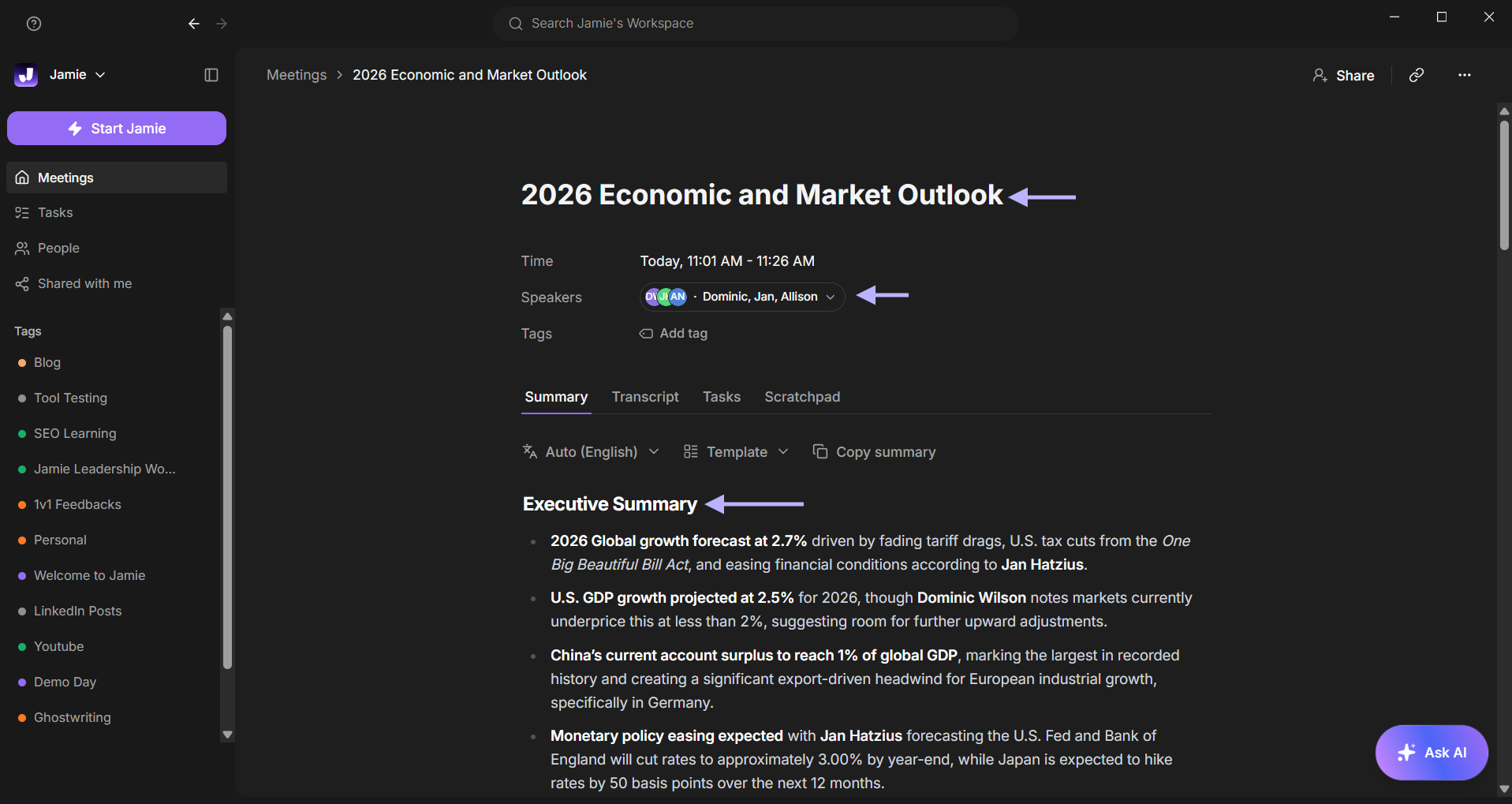Open Tasks in the sidebar
This screenshot has width=1512, height=804.
pos(117,213)
